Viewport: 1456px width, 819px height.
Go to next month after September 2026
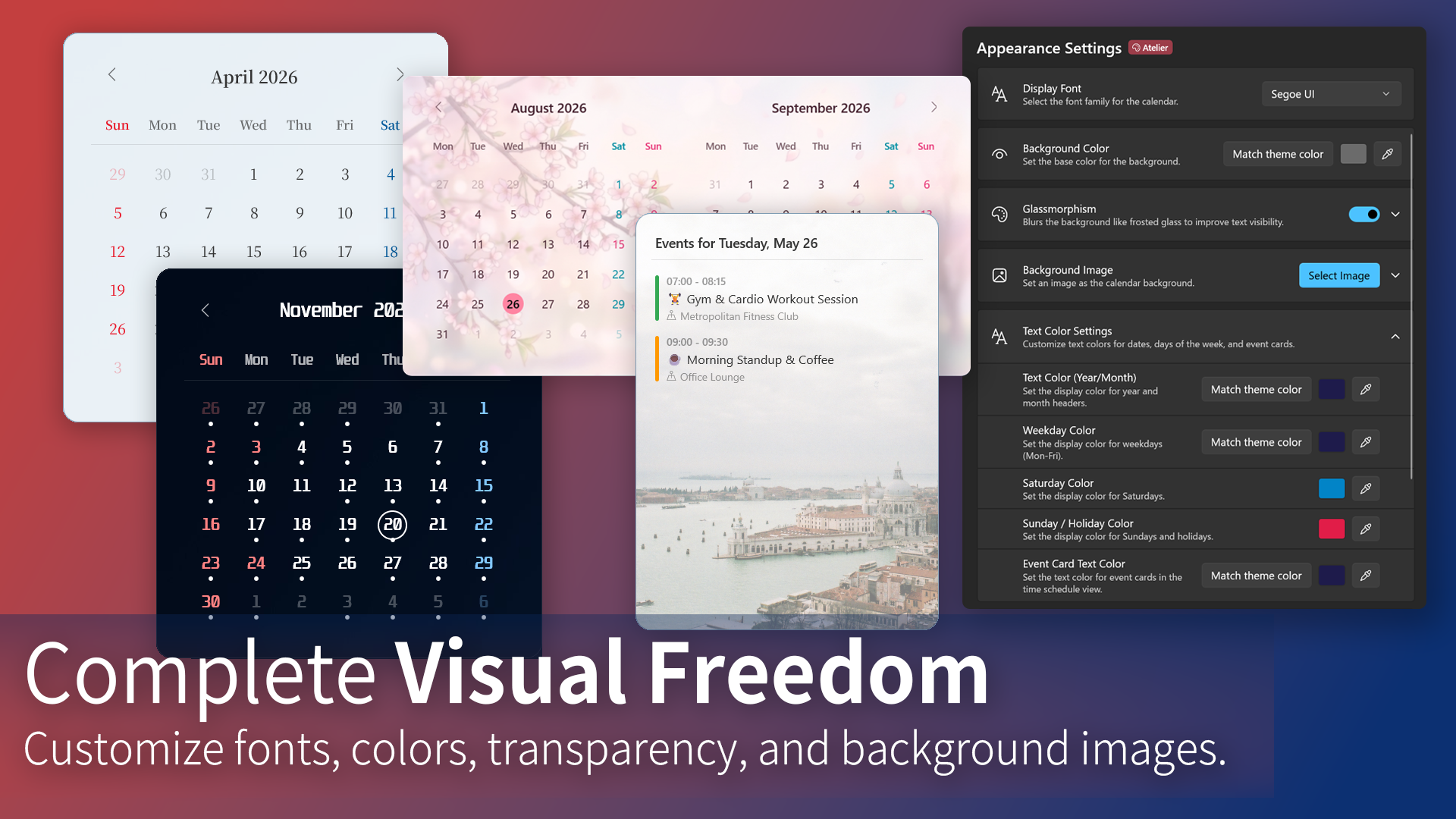tap(934, 108)
